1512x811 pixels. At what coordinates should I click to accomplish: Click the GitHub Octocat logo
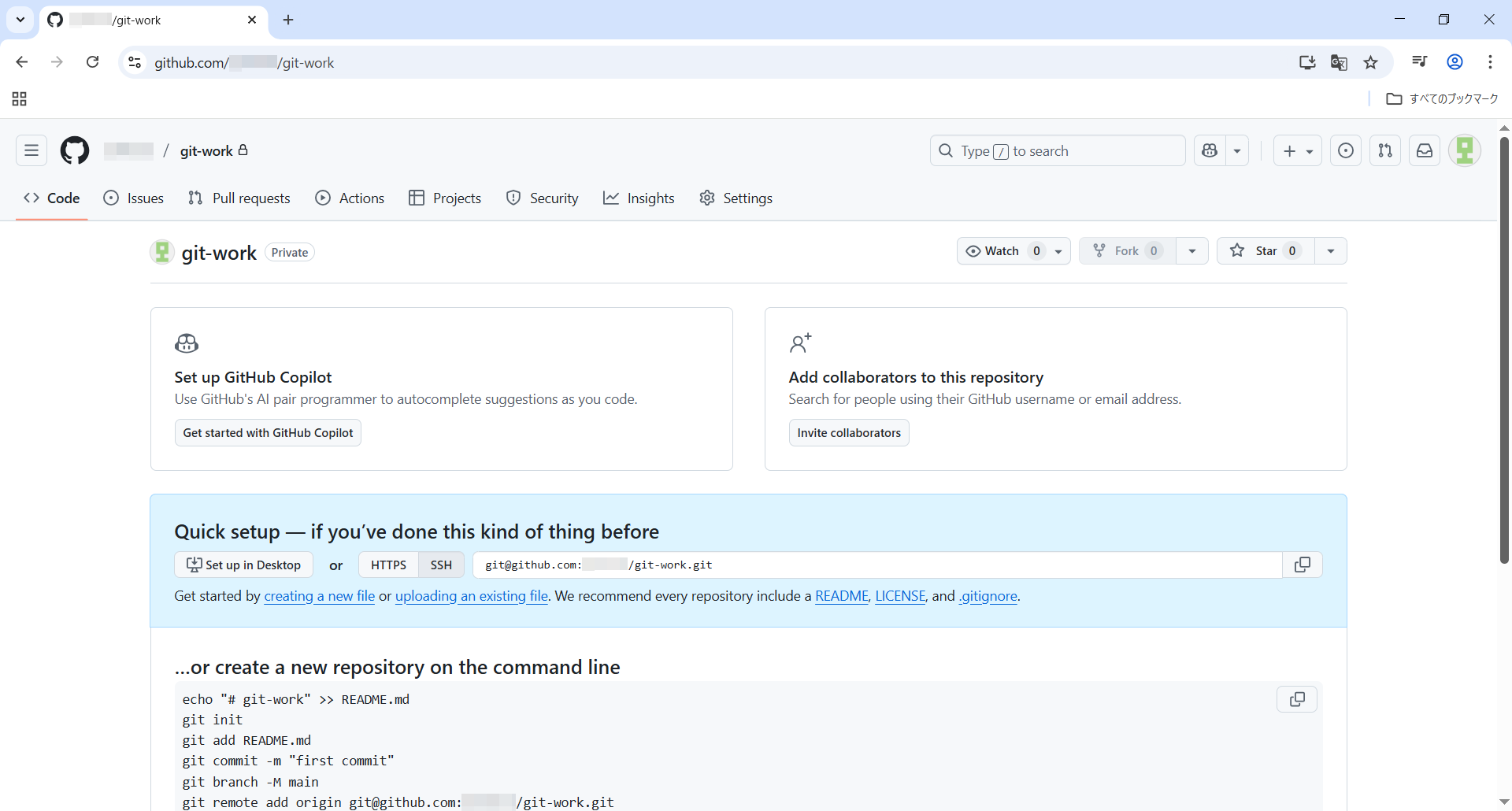[x=75, y=150]
